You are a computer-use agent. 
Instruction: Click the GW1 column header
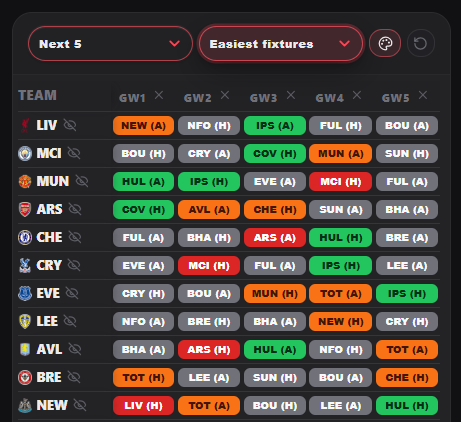(132, 98)
